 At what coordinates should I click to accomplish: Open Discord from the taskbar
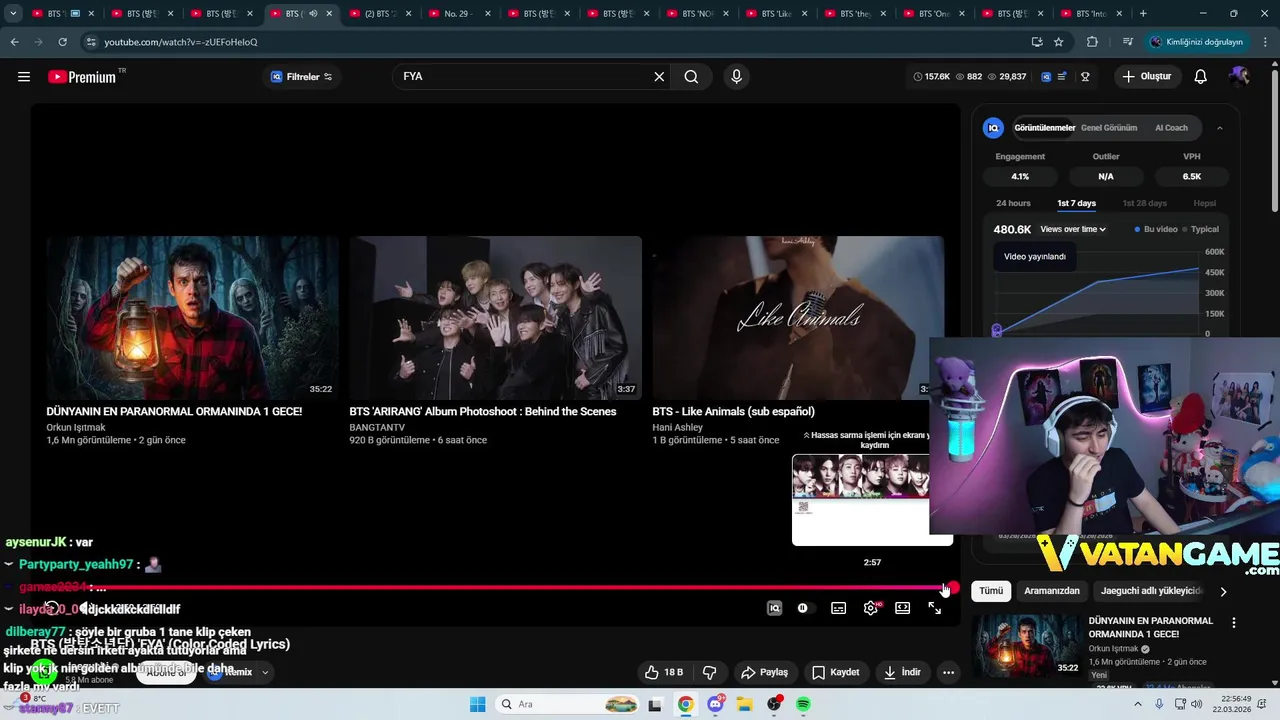[715, 704]
